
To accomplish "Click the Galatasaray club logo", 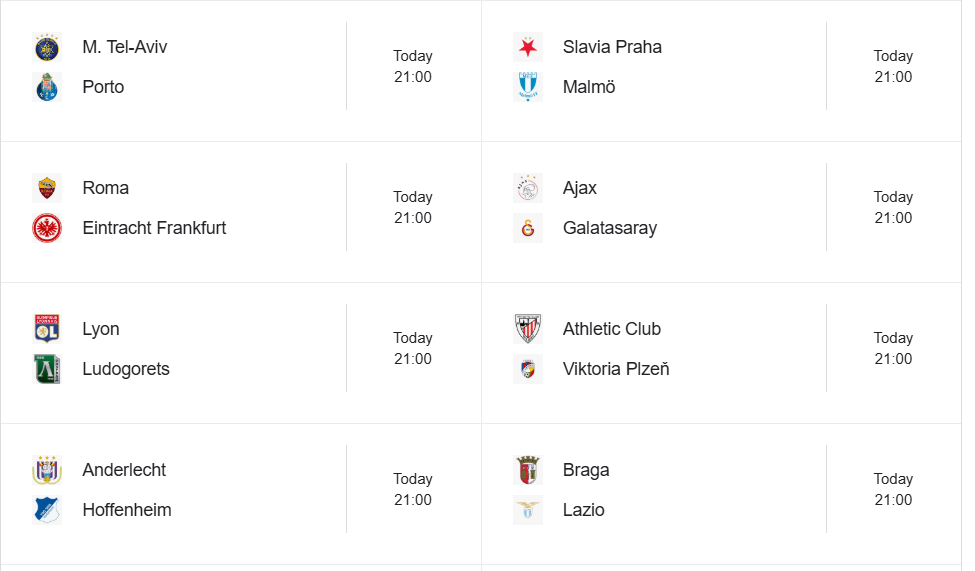I will point(527,228).
